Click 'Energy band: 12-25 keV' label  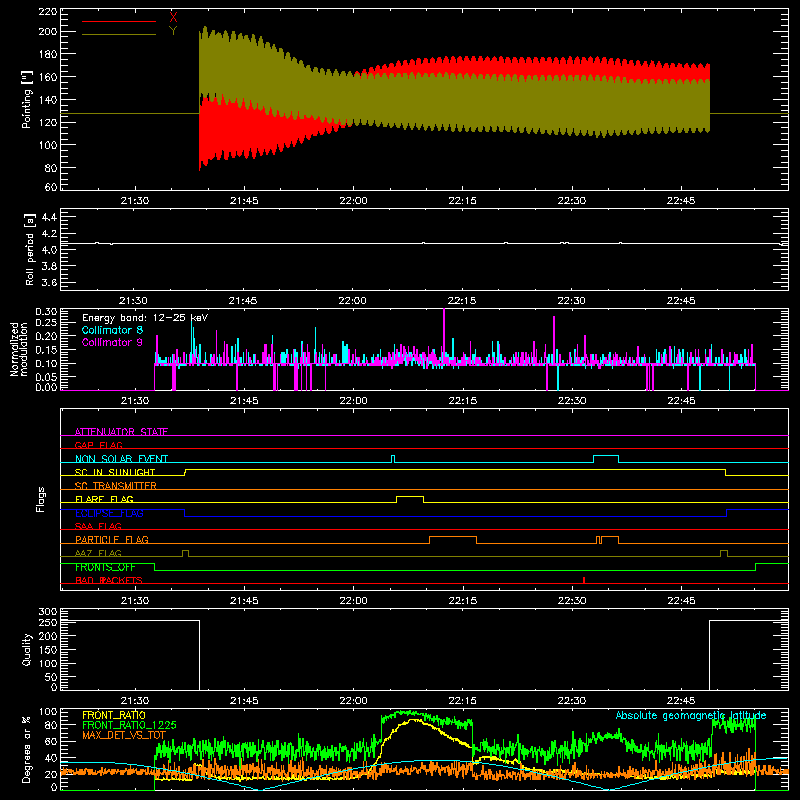pos(145,318)
